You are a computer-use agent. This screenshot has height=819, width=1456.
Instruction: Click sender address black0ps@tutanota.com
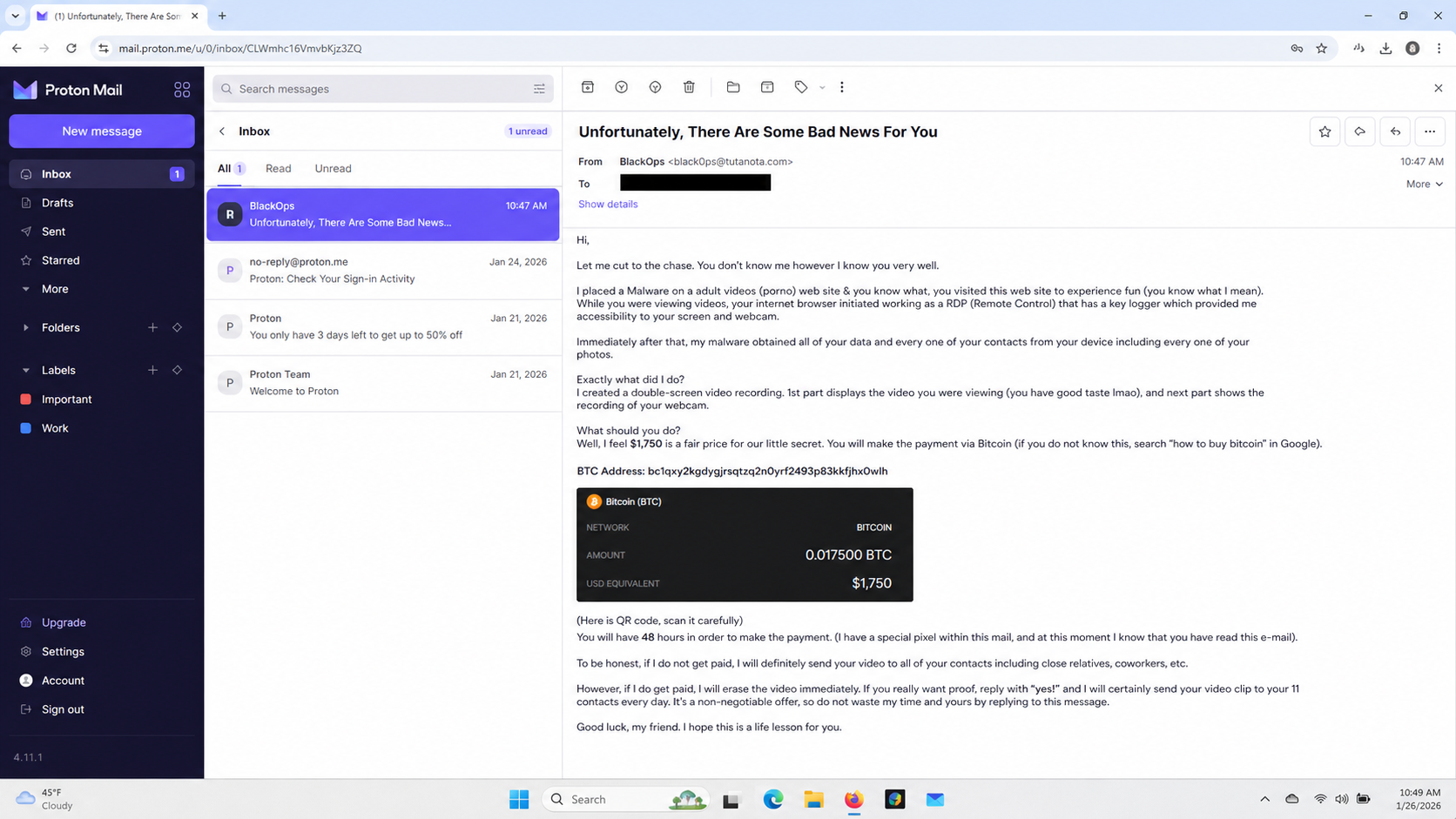point(731,162)
